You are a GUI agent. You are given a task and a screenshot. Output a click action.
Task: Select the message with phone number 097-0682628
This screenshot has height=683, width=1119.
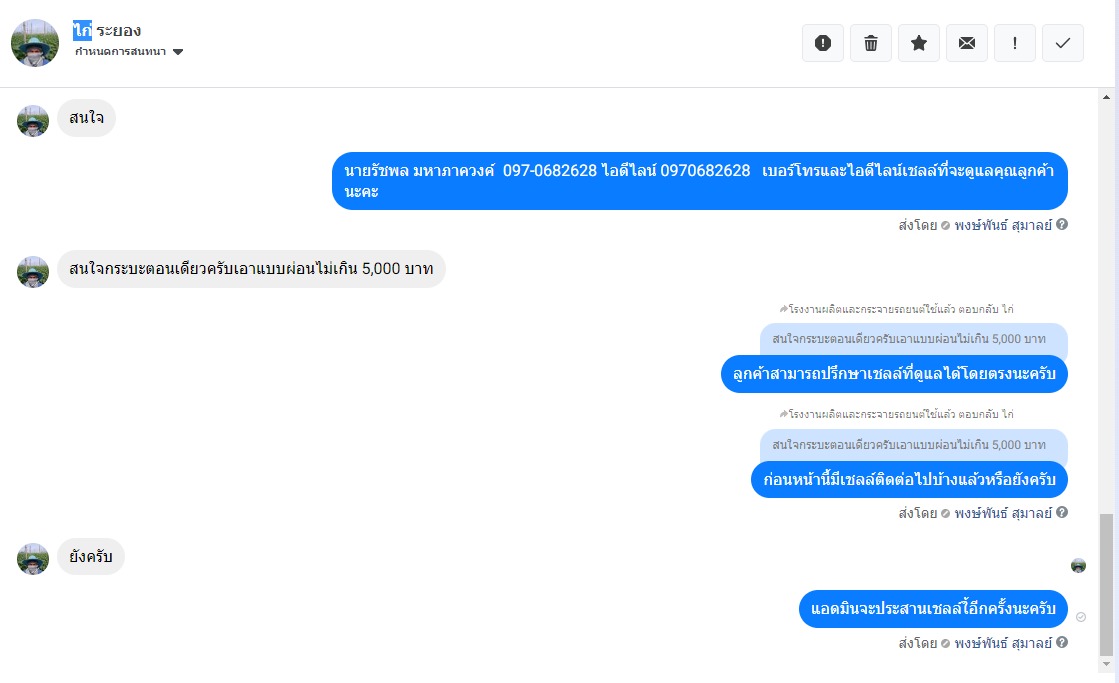(x=699, y=181)
